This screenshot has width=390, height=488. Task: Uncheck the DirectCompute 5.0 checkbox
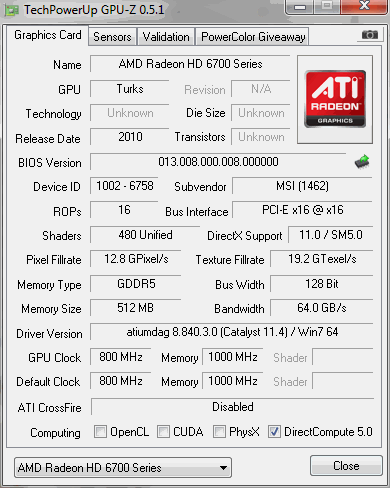(274, 432)
